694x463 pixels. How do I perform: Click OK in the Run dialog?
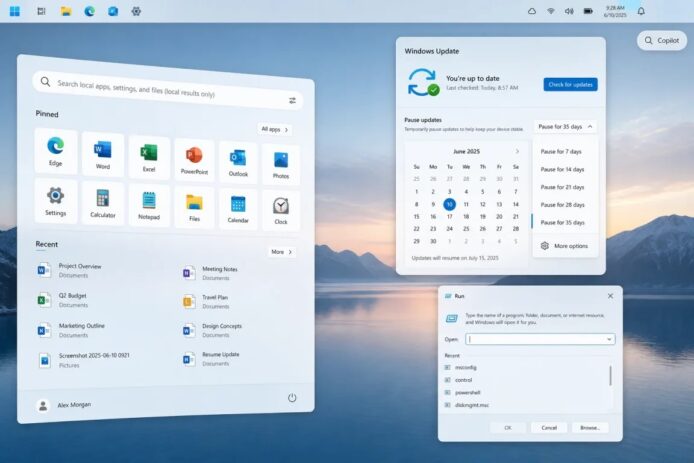pyautogui.click(x=508, y=428)
